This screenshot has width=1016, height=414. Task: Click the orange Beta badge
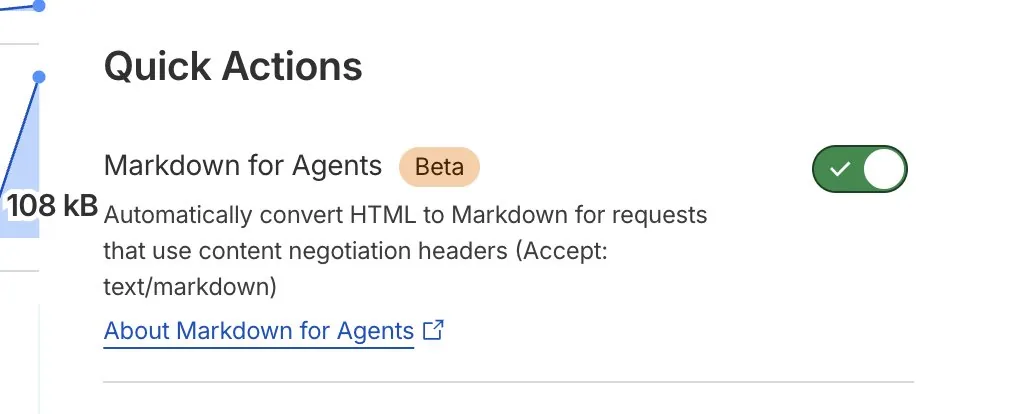[439, 167]
